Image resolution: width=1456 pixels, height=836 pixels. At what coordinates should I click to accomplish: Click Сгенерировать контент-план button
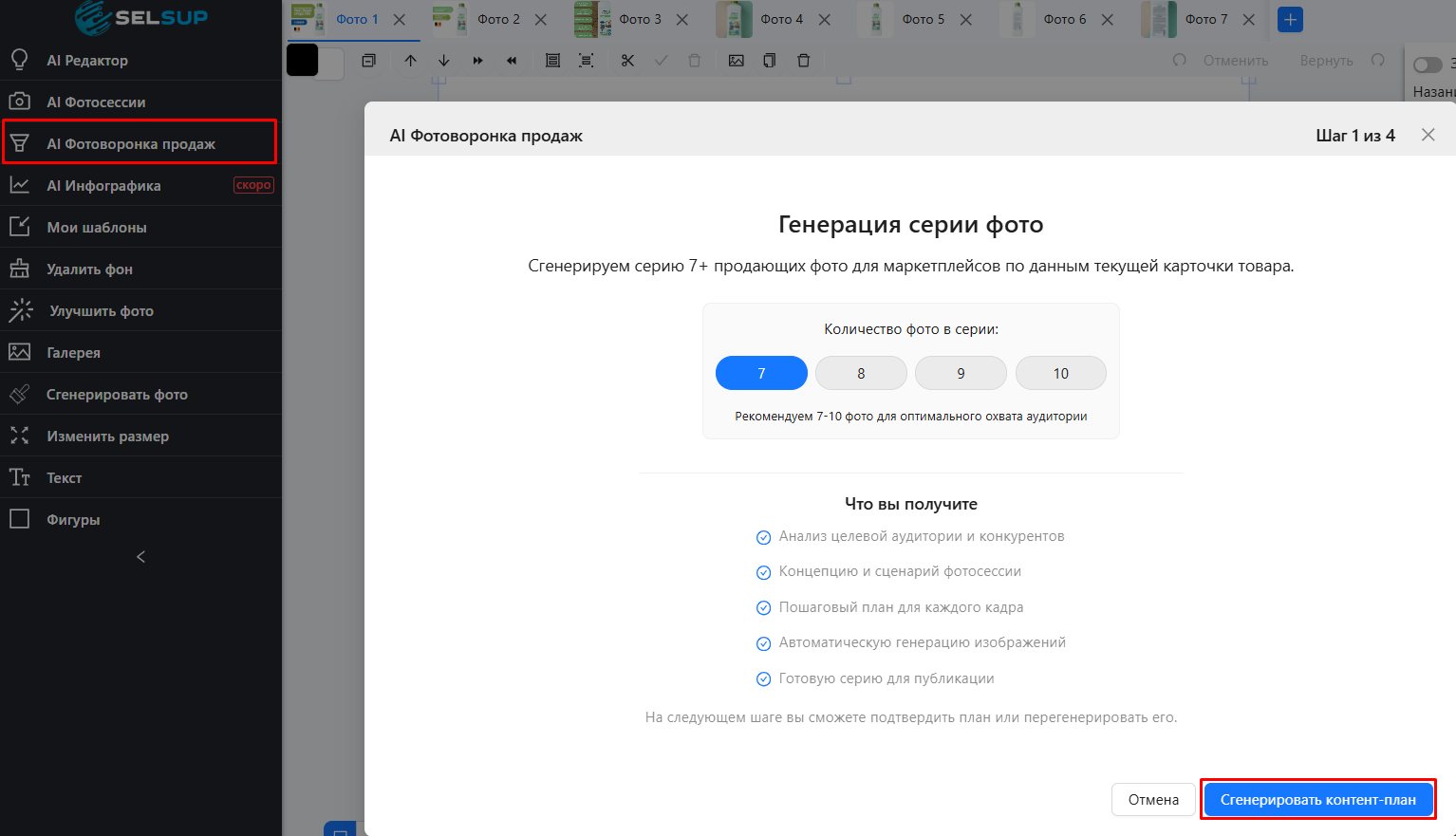pyautogui.click(x=1317, y=800)
